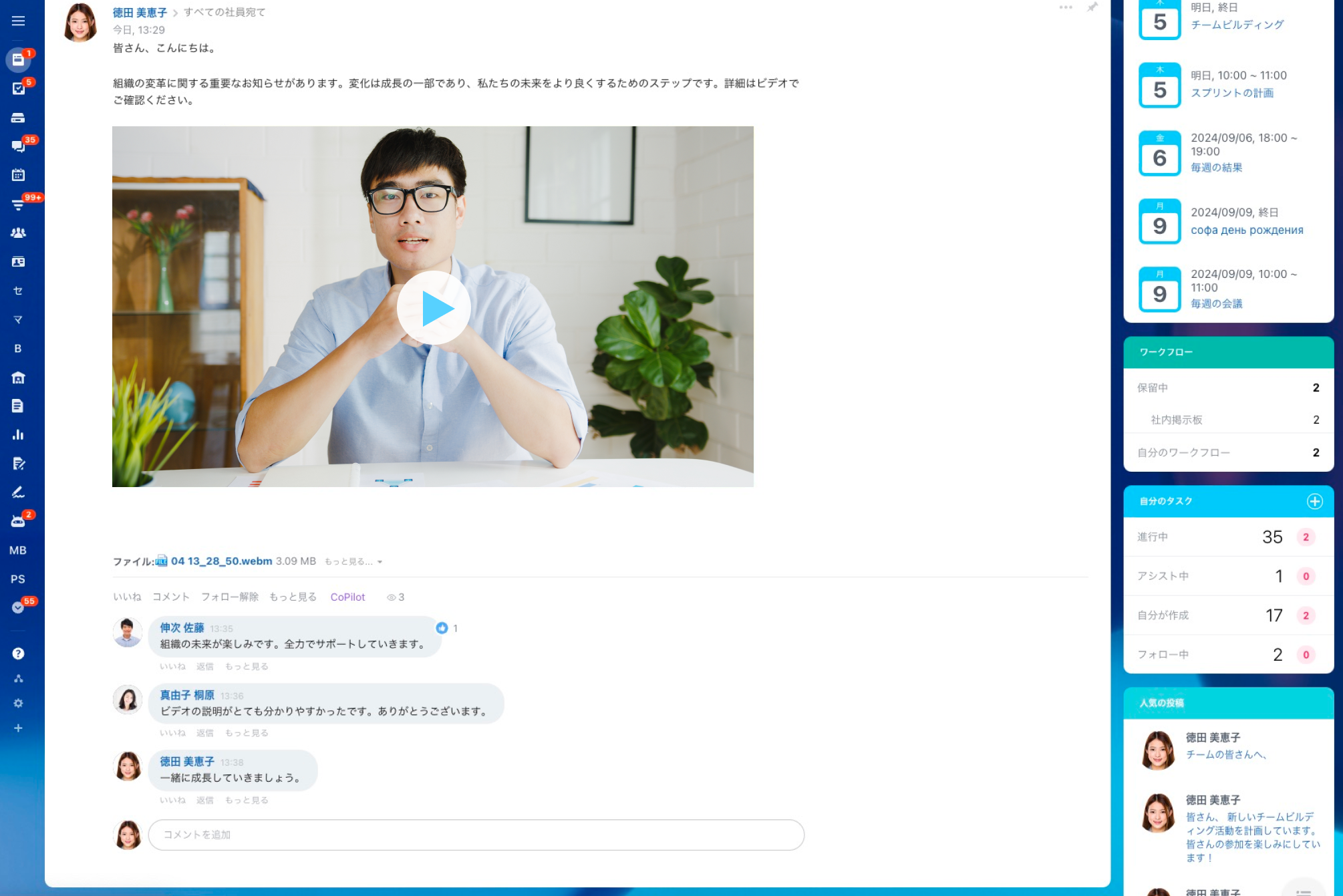
Task: Toggle フォロー解除 on the post
Action: [x=229, y=597]
